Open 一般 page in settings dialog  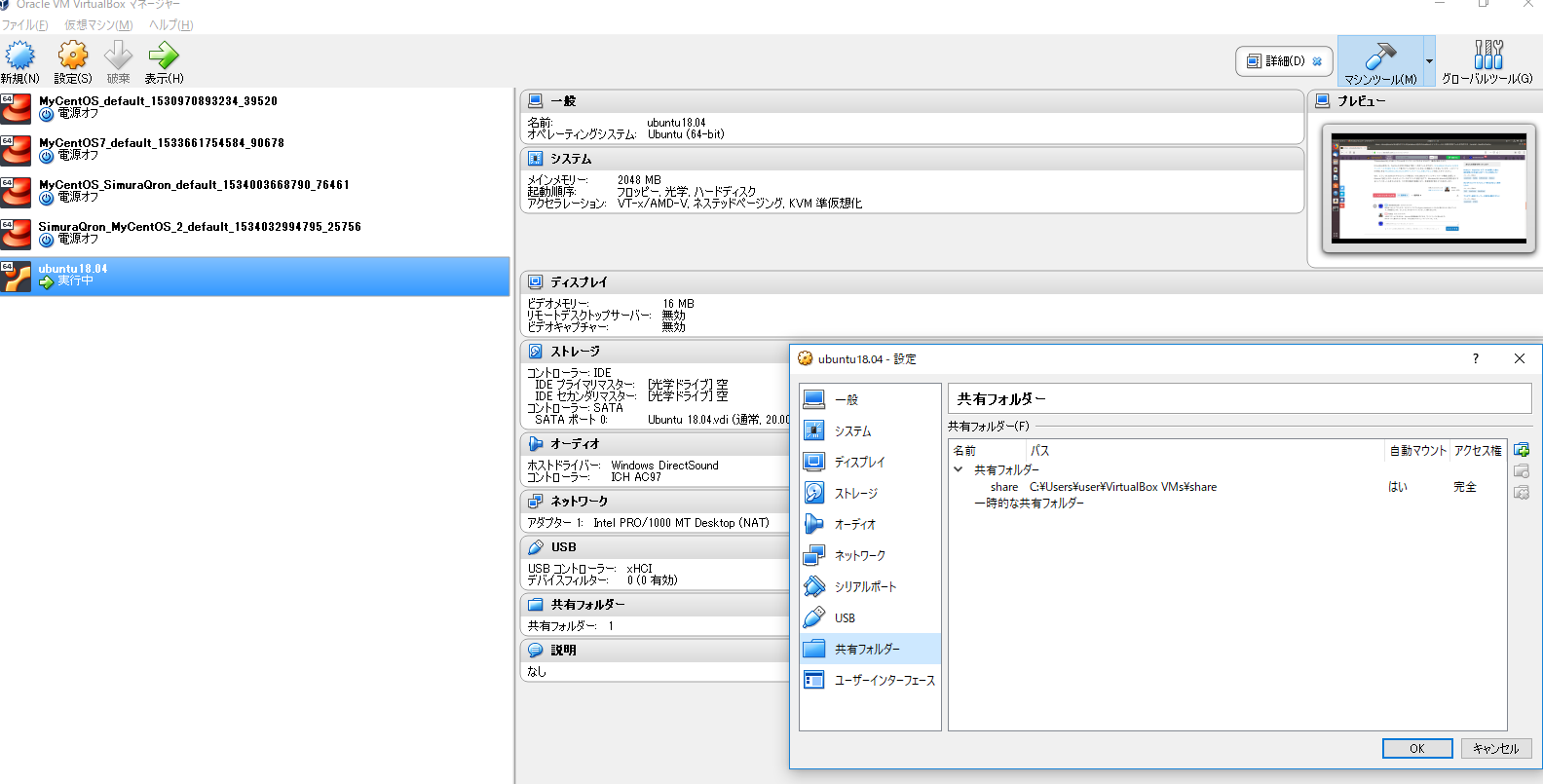(870, 399)
